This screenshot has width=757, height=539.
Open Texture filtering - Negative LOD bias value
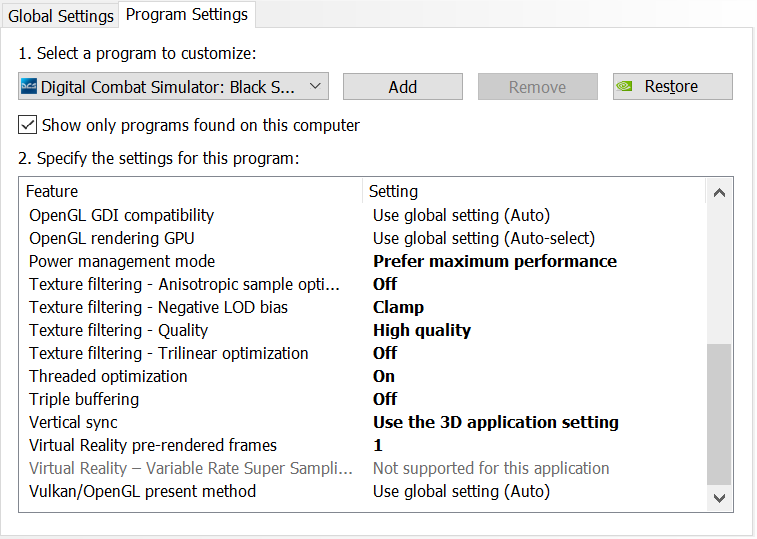coord(398,307)
